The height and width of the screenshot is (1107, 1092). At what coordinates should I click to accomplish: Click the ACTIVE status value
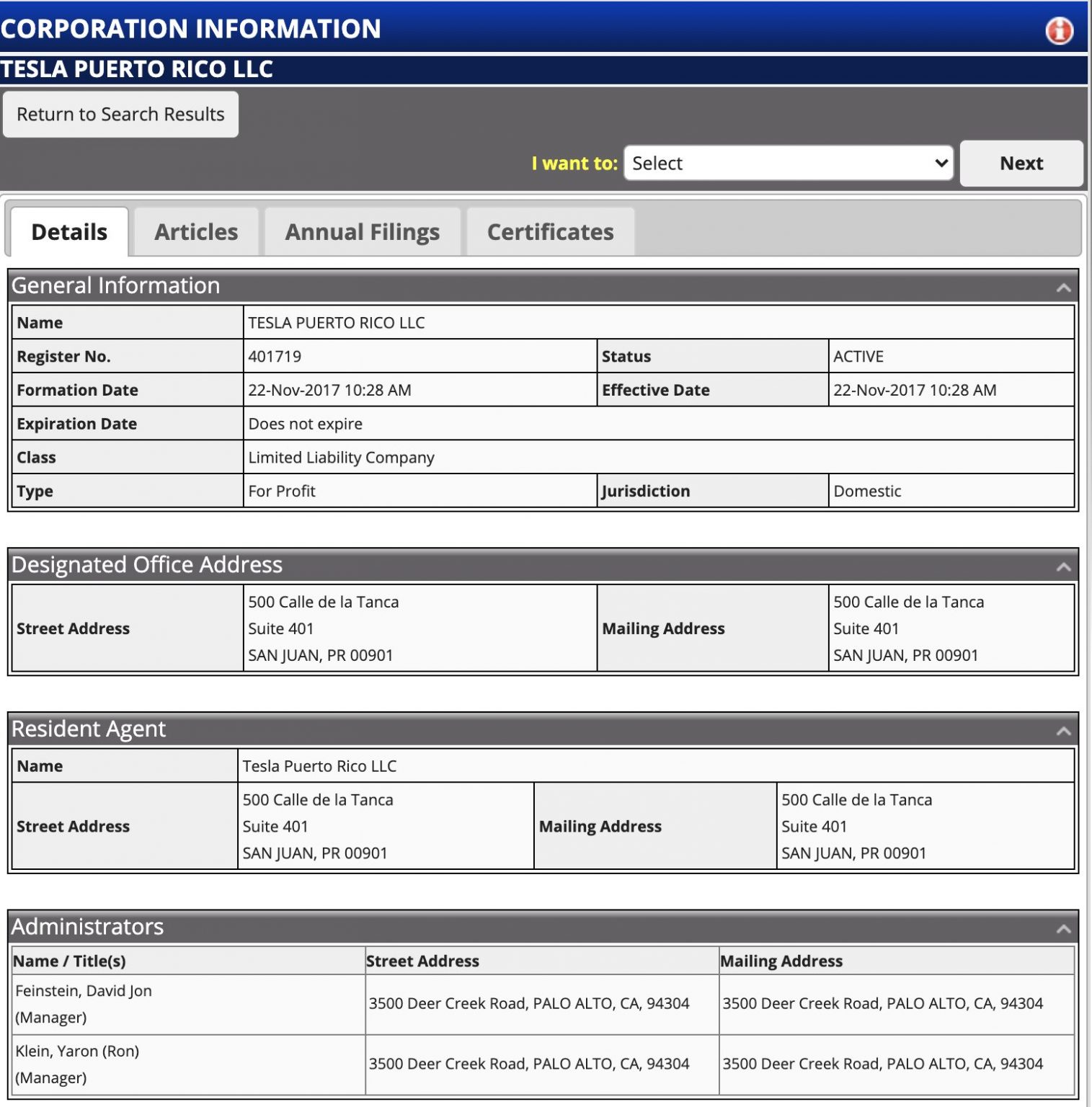coord(858,356)
